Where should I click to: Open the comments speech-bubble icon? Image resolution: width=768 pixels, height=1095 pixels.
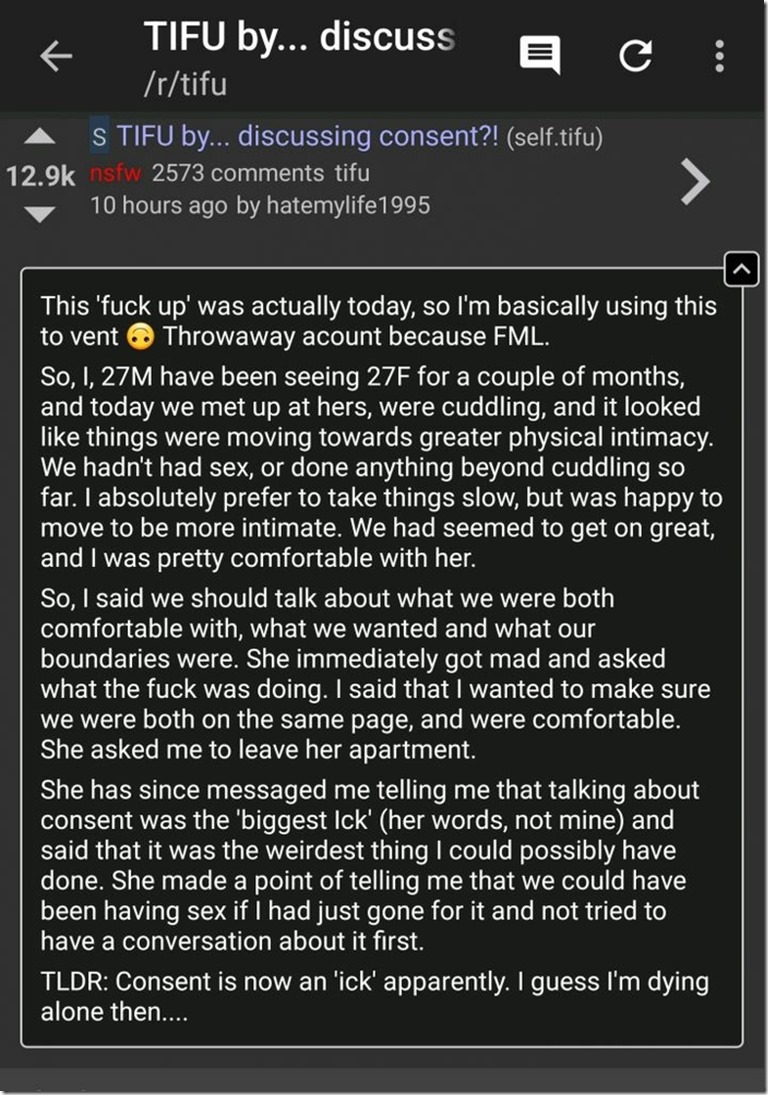click(x=540, y=56)
